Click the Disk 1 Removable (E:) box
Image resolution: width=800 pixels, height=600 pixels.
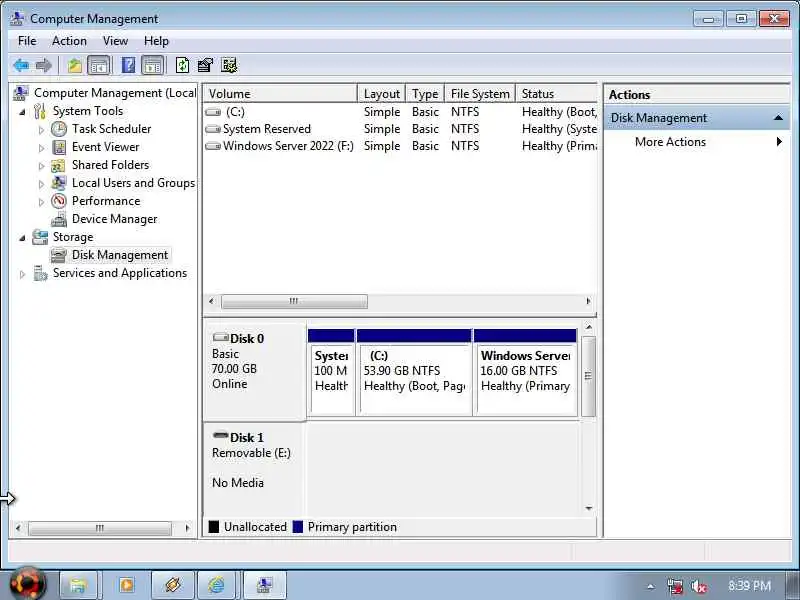click(x=255, y=468)
